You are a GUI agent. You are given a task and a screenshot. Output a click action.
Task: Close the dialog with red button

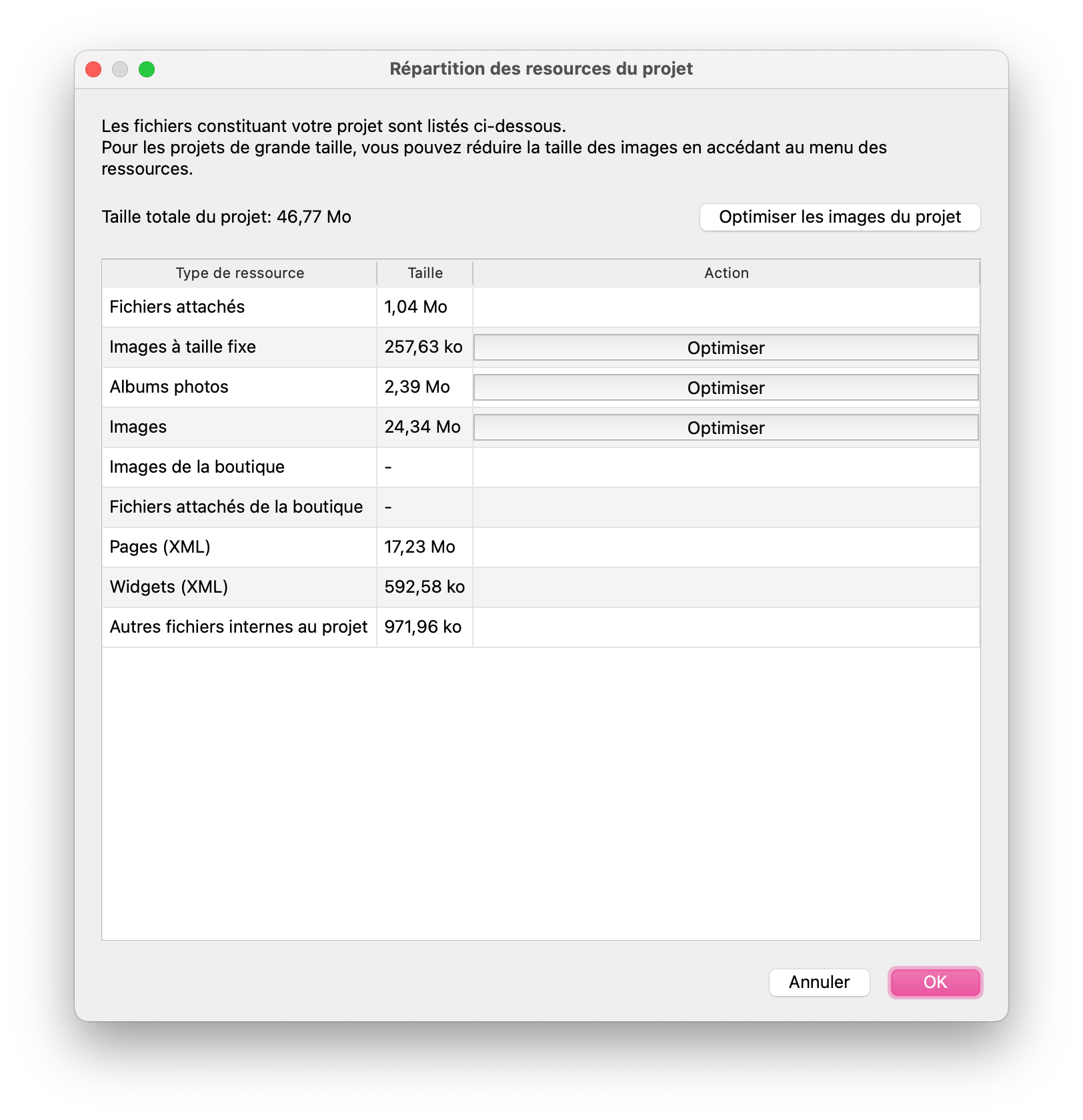93,69
